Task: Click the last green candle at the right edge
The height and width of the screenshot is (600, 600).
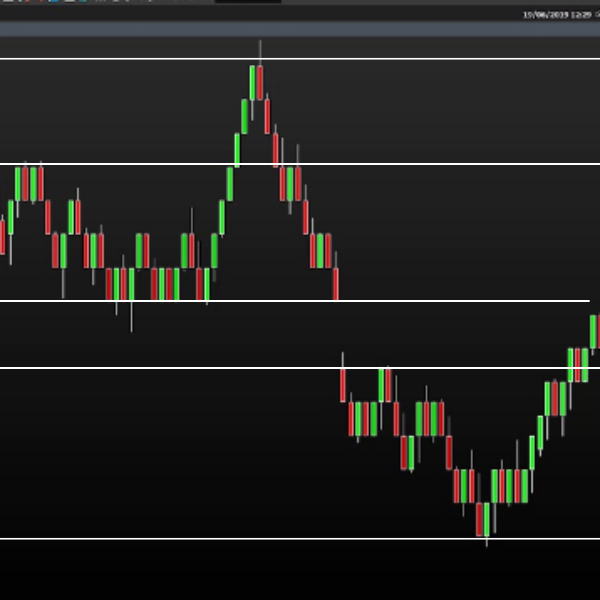Action: [x=594, y=331]
